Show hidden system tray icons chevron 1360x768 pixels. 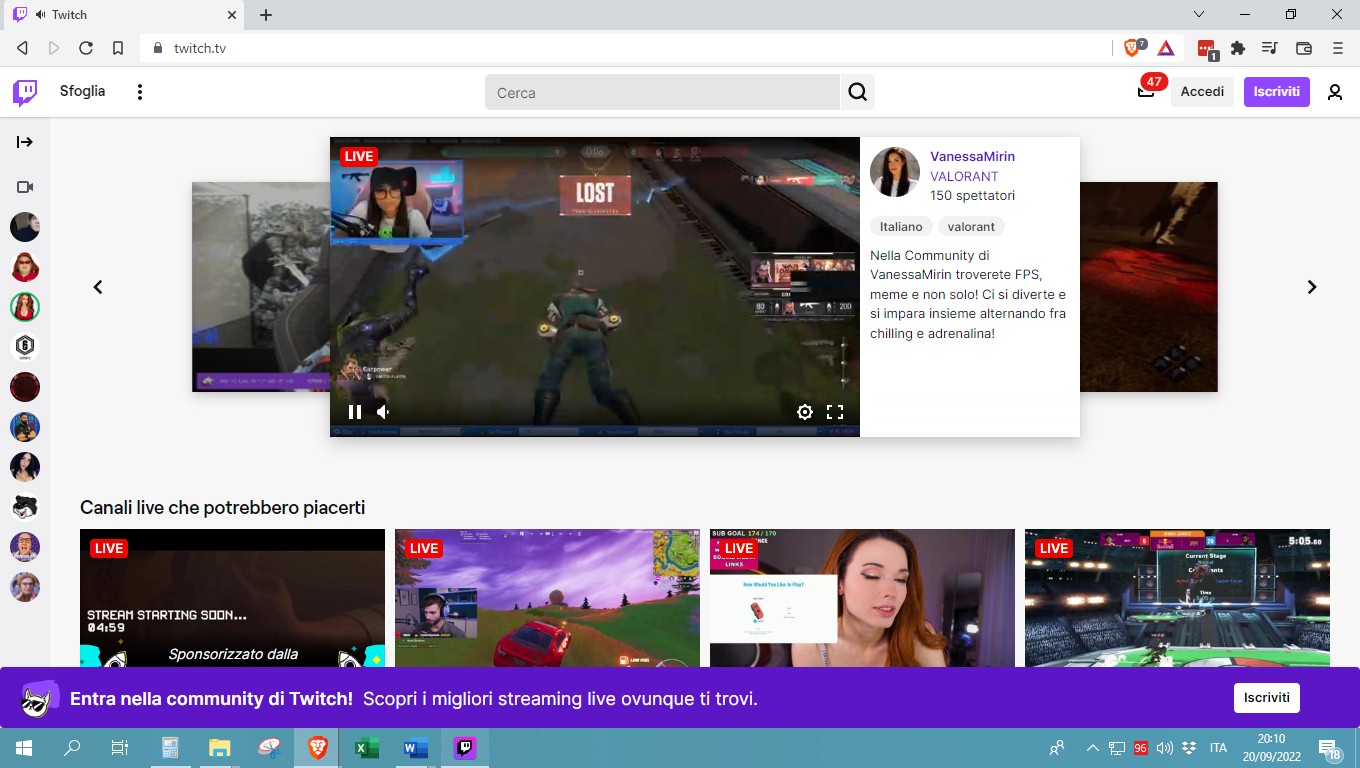pyautogui.click(x=1092, y=748)
